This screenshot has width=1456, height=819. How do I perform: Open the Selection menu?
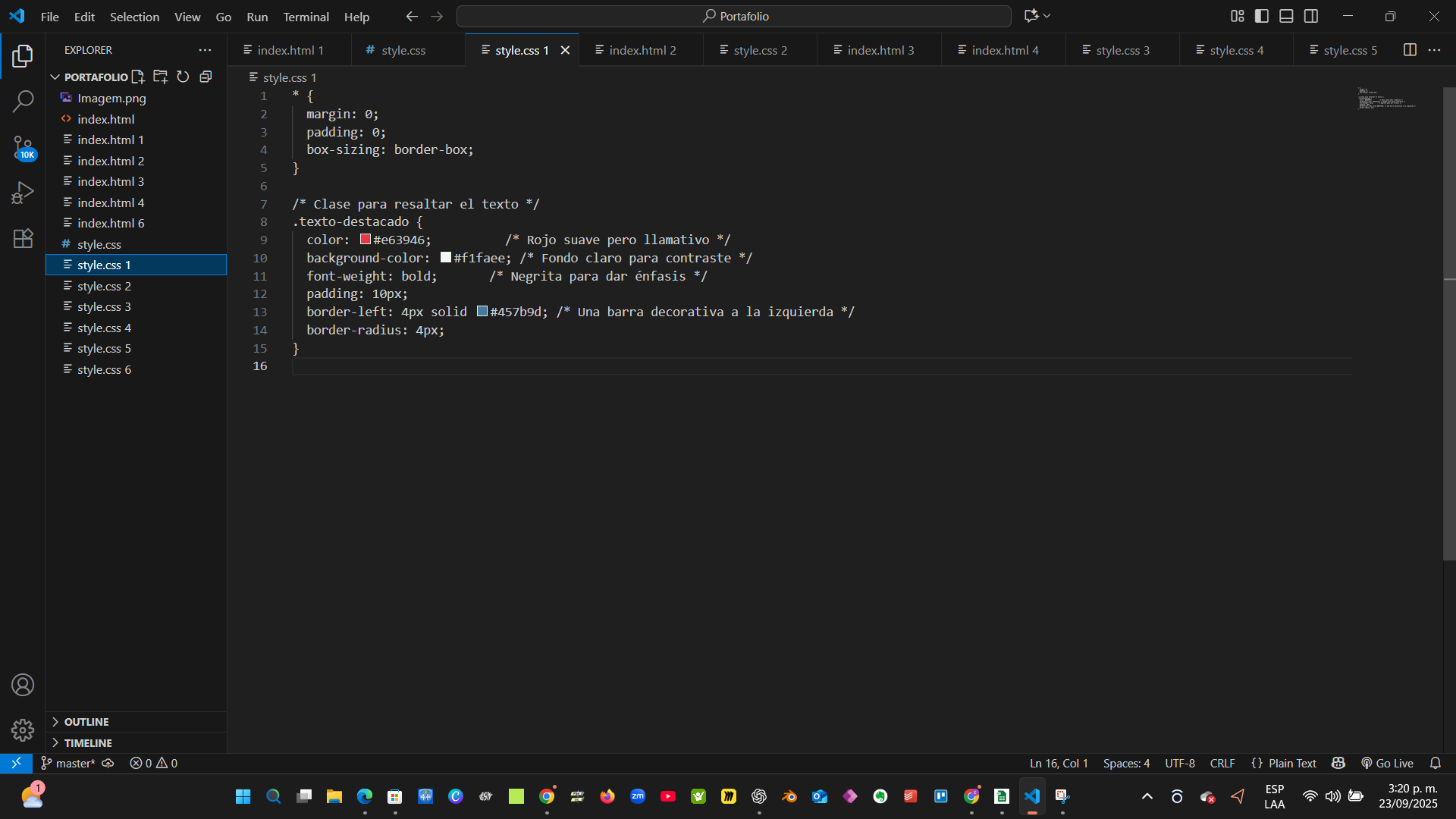(134, 16)
